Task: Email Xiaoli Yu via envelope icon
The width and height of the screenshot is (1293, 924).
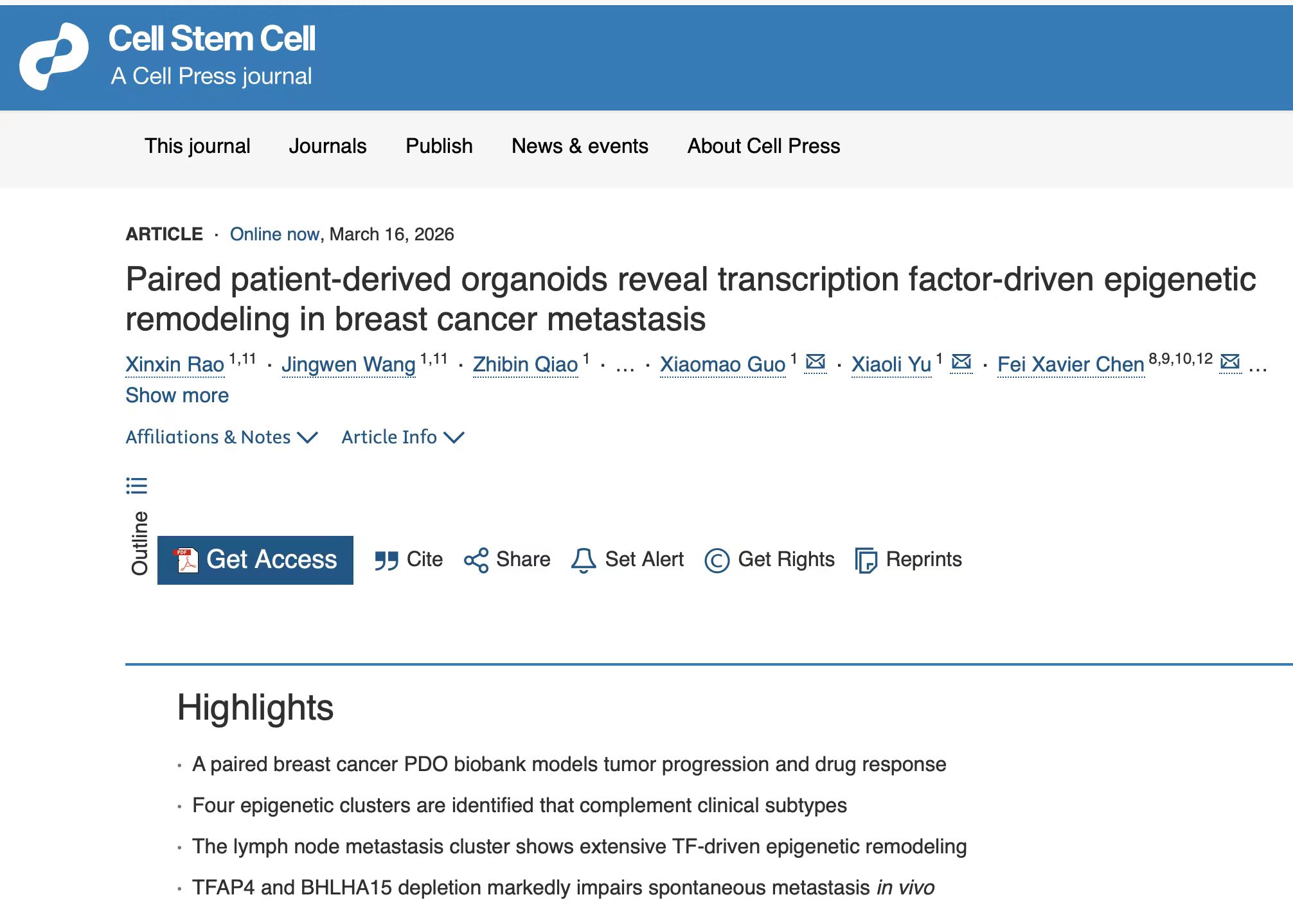Action: 961,362
